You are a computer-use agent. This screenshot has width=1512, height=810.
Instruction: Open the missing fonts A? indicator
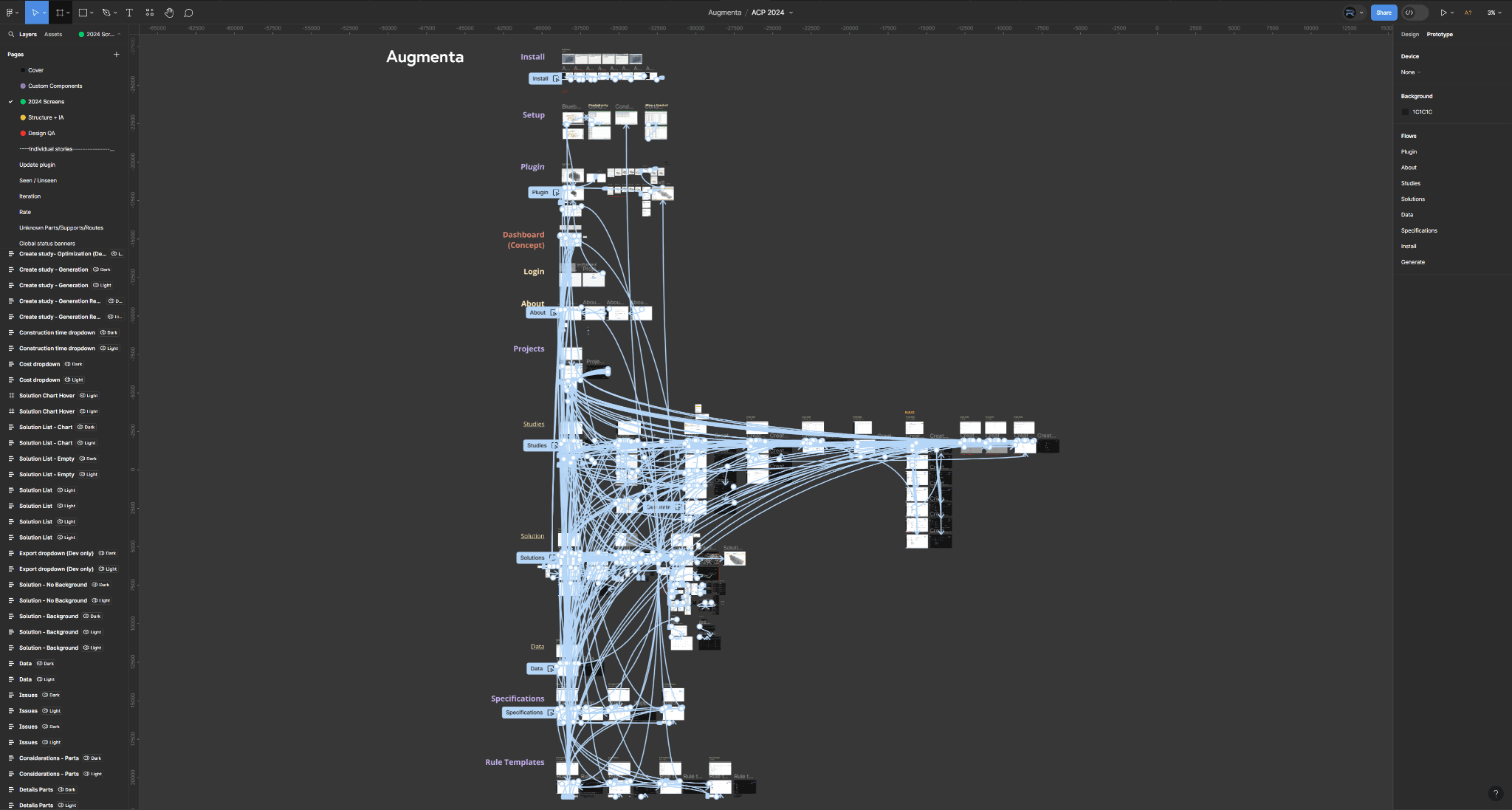[x=1468, y=13]
